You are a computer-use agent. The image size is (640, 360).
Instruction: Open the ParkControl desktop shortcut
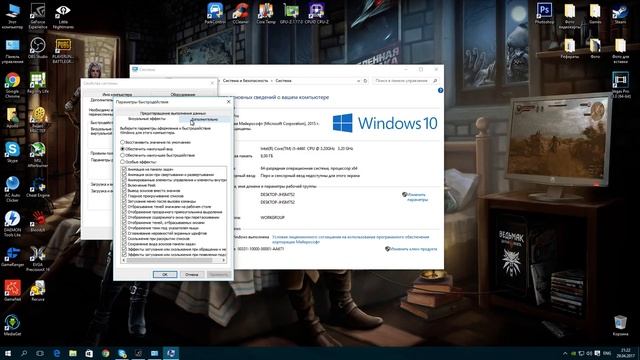click(x=215, y=13)
